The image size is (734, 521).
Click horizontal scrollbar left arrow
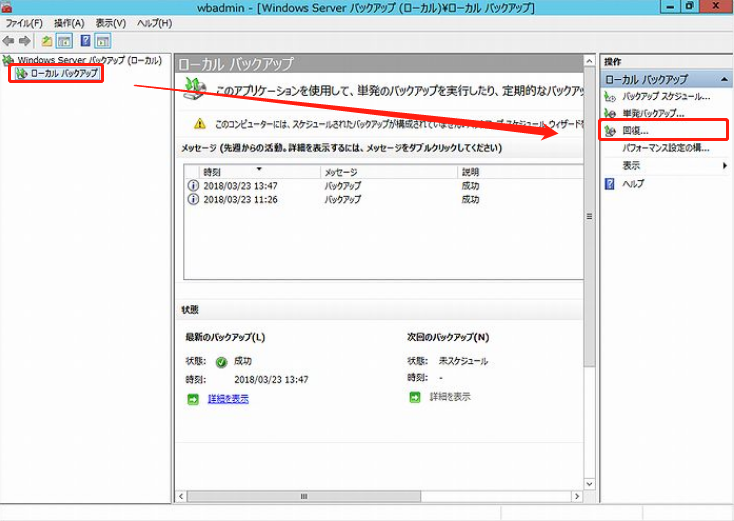tap(181, 496)
